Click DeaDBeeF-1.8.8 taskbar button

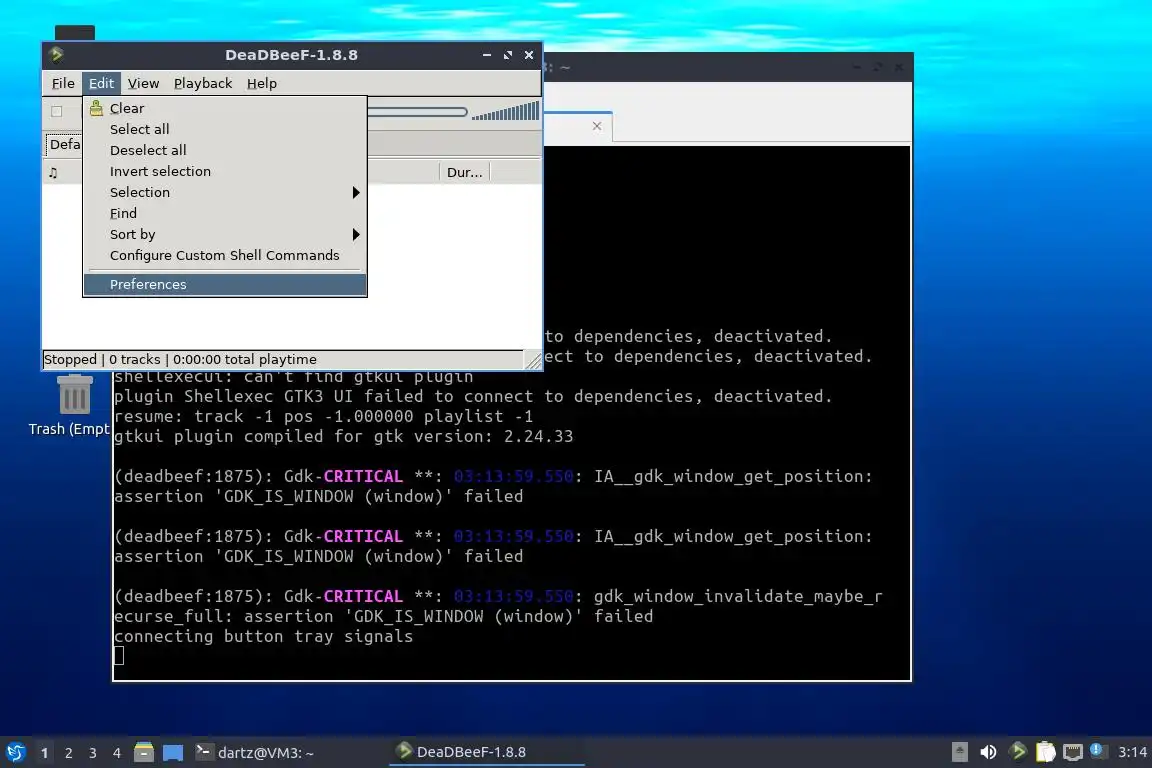coord(486,752)
